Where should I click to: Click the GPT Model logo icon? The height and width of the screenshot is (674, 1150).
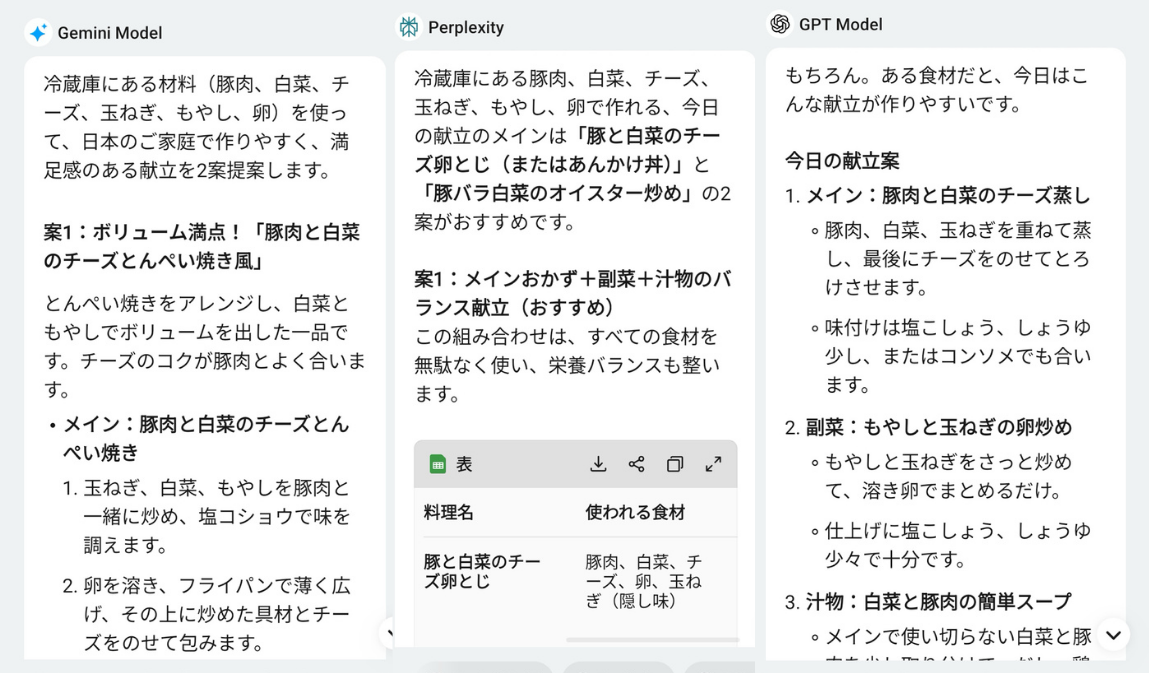(x=780, y=24)
